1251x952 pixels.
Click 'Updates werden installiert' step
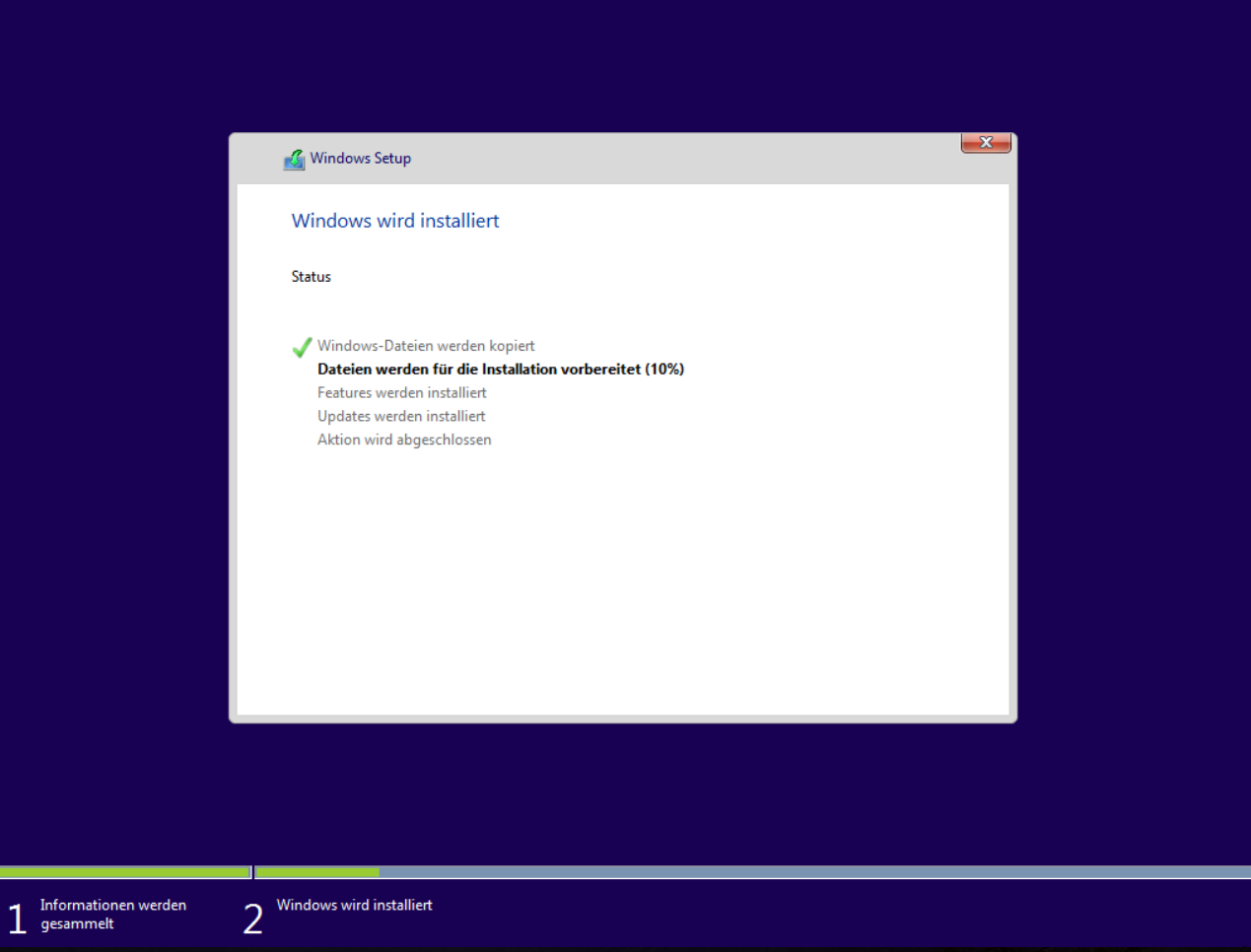click(x=401, y=417)
